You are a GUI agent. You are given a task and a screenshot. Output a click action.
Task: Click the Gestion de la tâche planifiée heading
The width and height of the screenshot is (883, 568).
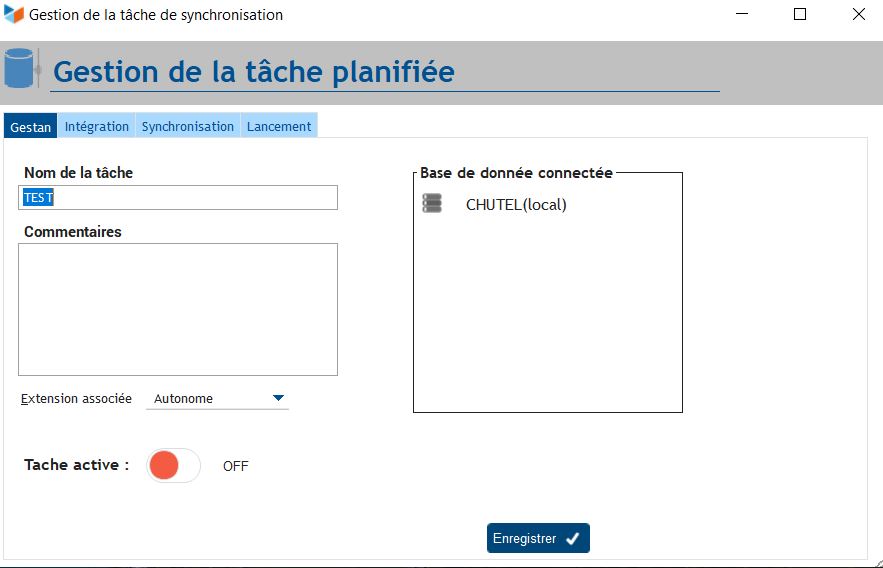[x=254, y=72]
